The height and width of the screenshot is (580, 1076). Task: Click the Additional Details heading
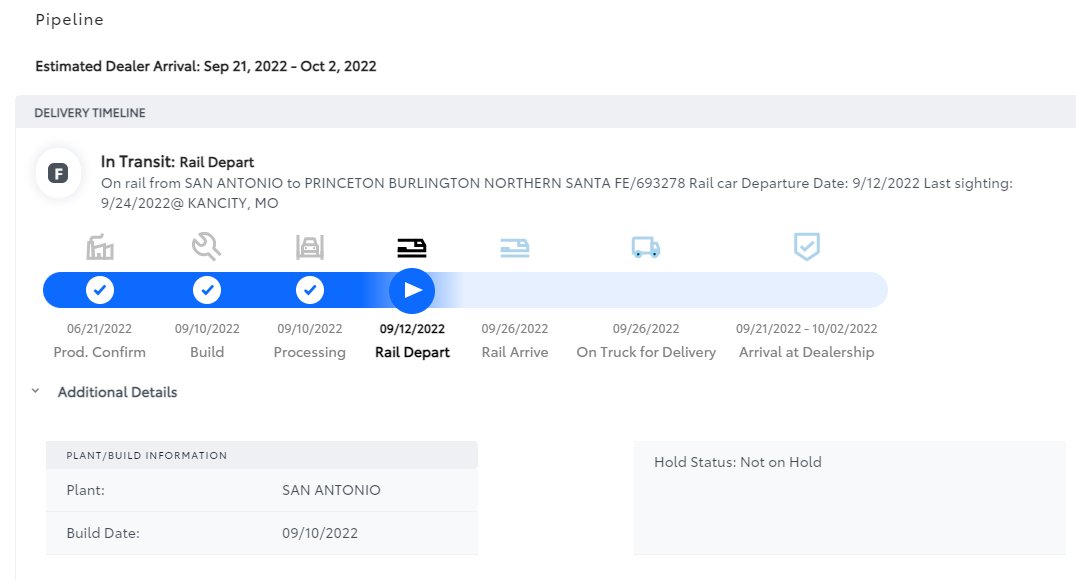click(x=117, y=392)
